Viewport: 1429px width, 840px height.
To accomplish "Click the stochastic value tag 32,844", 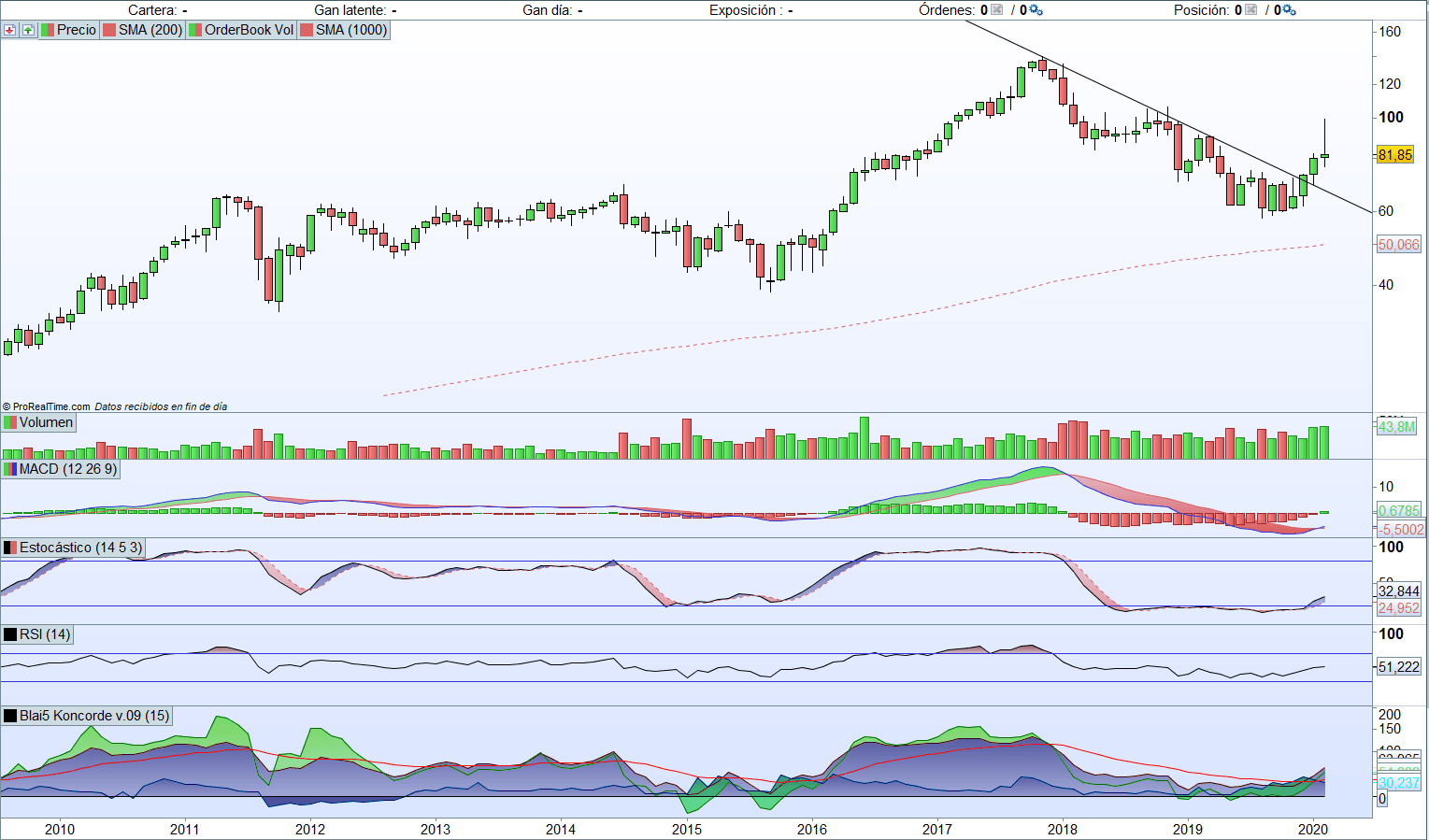I will point(1398,591).
